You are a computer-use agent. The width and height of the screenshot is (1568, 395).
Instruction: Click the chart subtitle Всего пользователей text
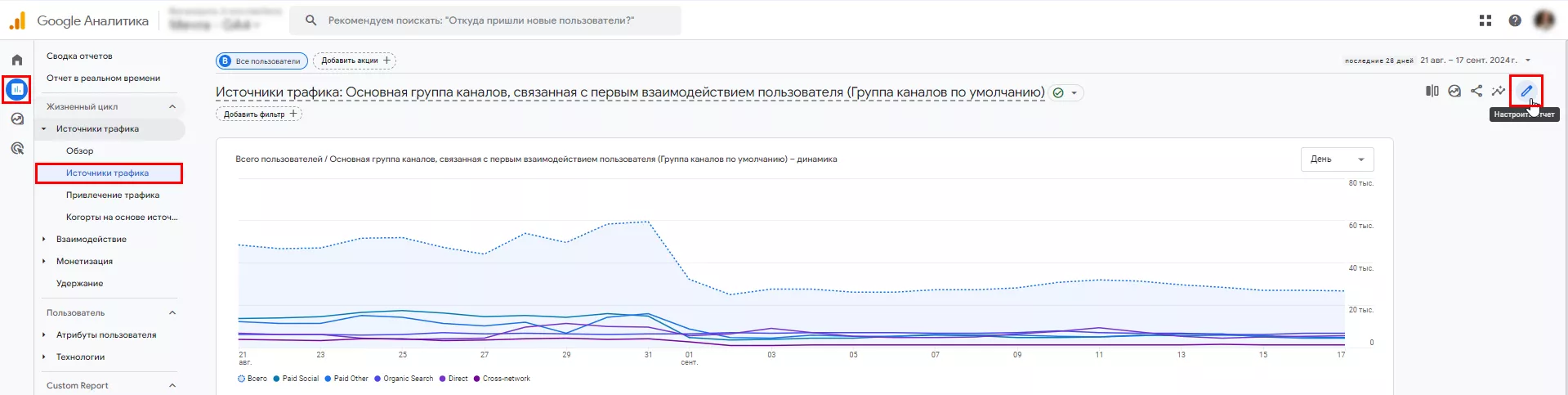coord(536,159)
